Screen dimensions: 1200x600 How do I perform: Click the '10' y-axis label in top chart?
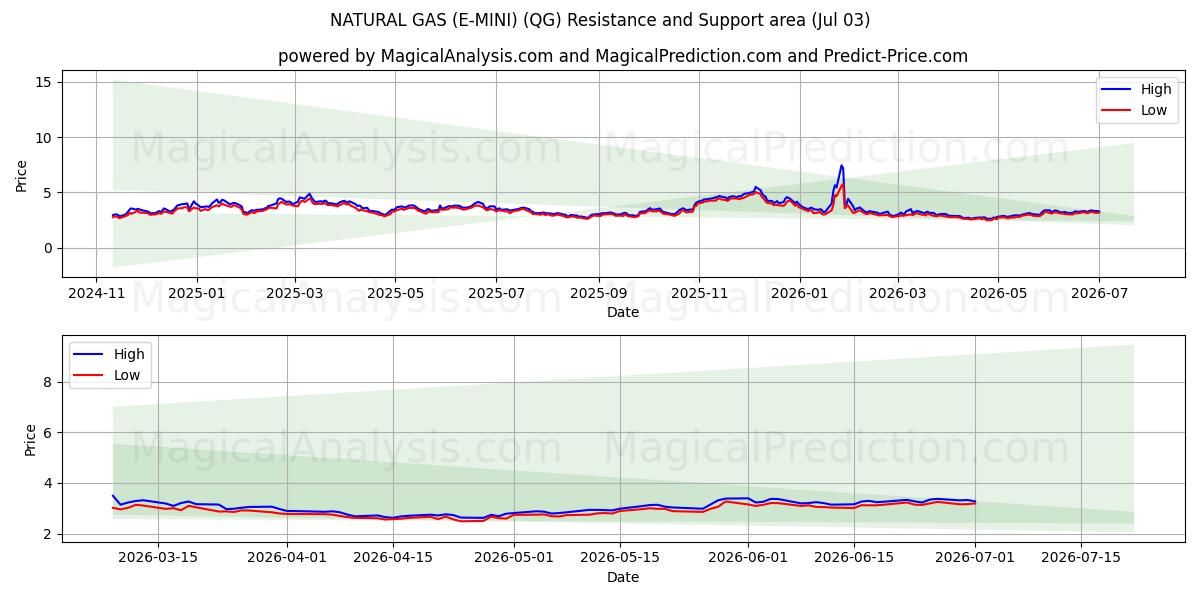point(46,137)
